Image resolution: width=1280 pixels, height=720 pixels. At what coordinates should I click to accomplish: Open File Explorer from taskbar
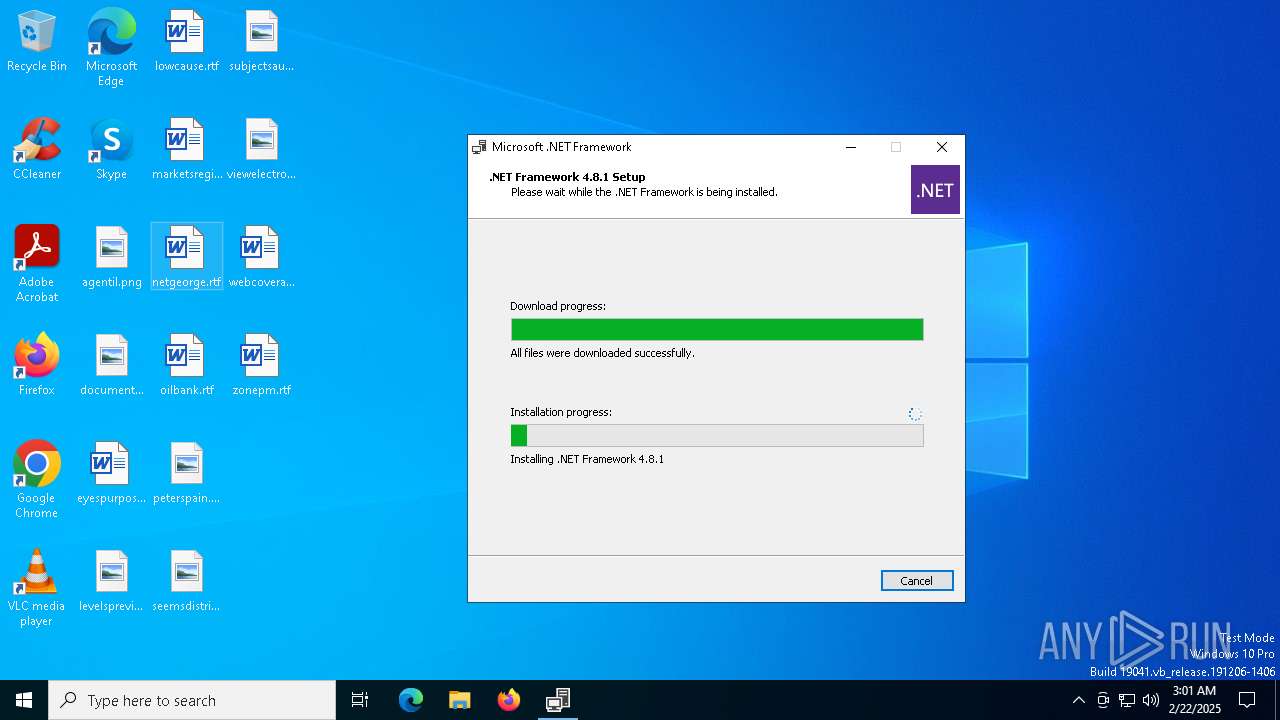click(460, 700)
